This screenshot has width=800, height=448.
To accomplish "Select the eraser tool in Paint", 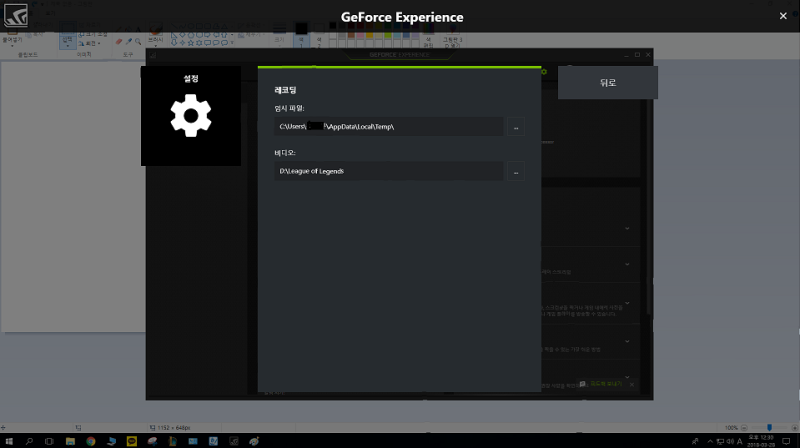I will pyautogui.click(x=119, y=42).
